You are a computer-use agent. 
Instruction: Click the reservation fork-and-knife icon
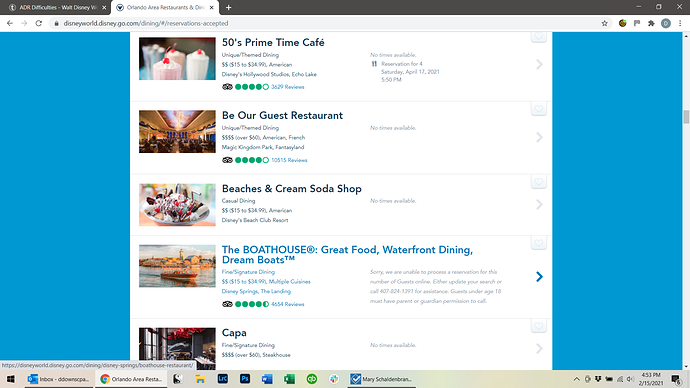pos(374,64)
